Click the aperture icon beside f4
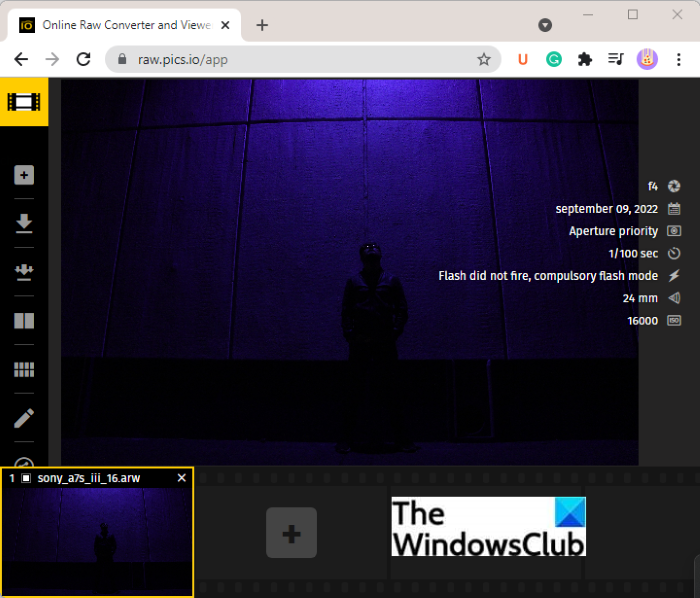The height and width of the screenshot is (598, 700). pos(674,186)
